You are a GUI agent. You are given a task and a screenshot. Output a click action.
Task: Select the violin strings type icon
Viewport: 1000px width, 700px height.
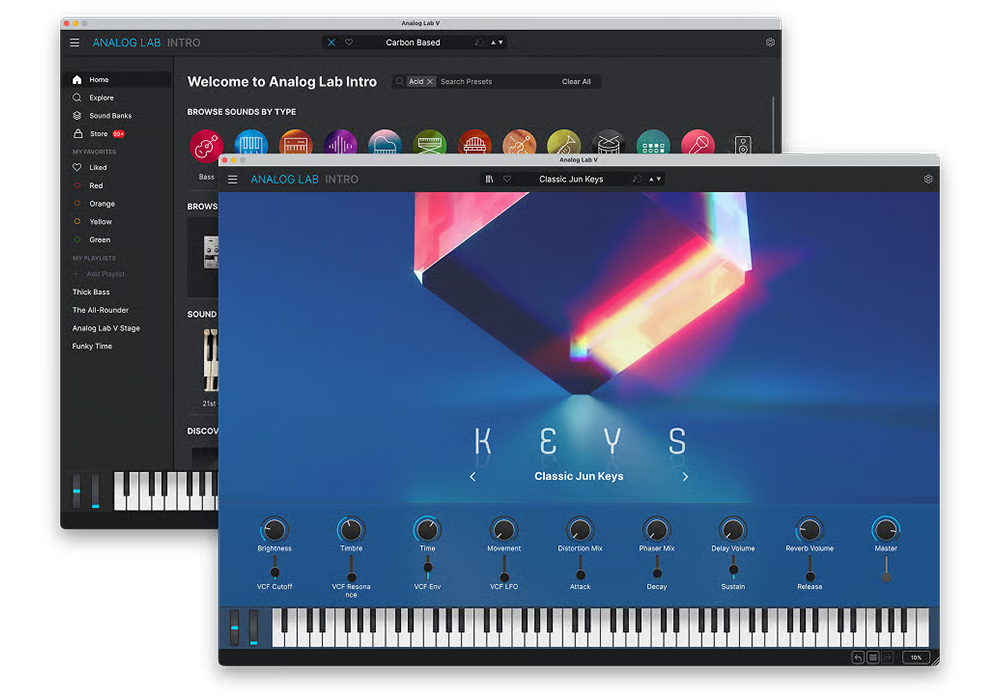(x=519, y=144)
